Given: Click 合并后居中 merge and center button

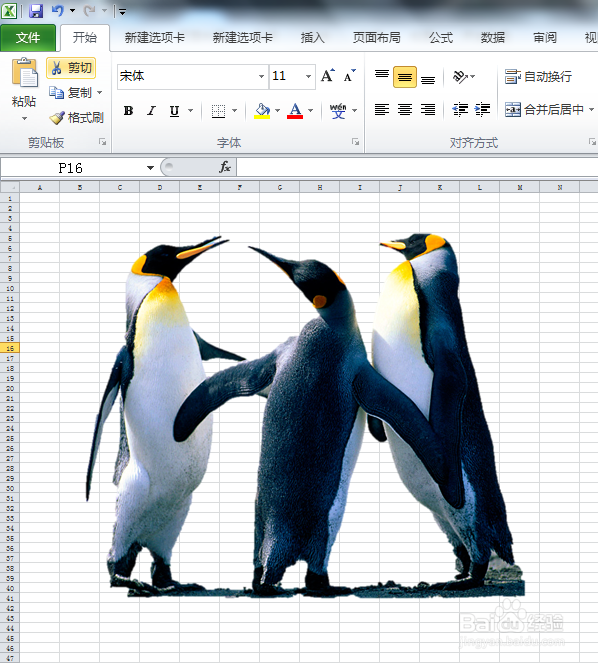Looking at the screenshot, I should coord(544,110).
